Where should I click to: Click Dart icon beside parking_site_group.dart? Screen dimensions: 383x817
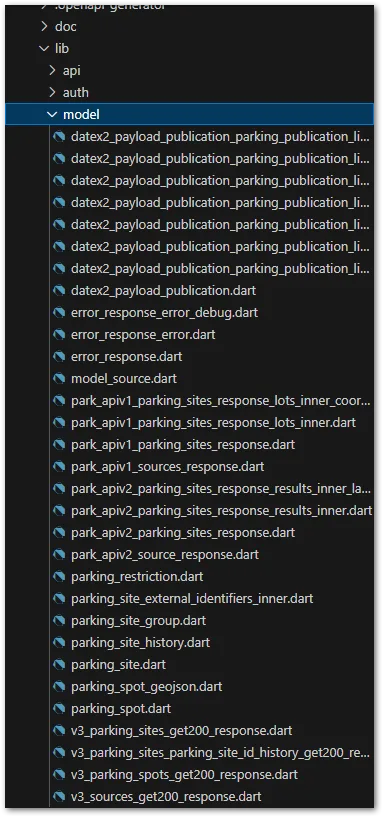click(59, 621)
